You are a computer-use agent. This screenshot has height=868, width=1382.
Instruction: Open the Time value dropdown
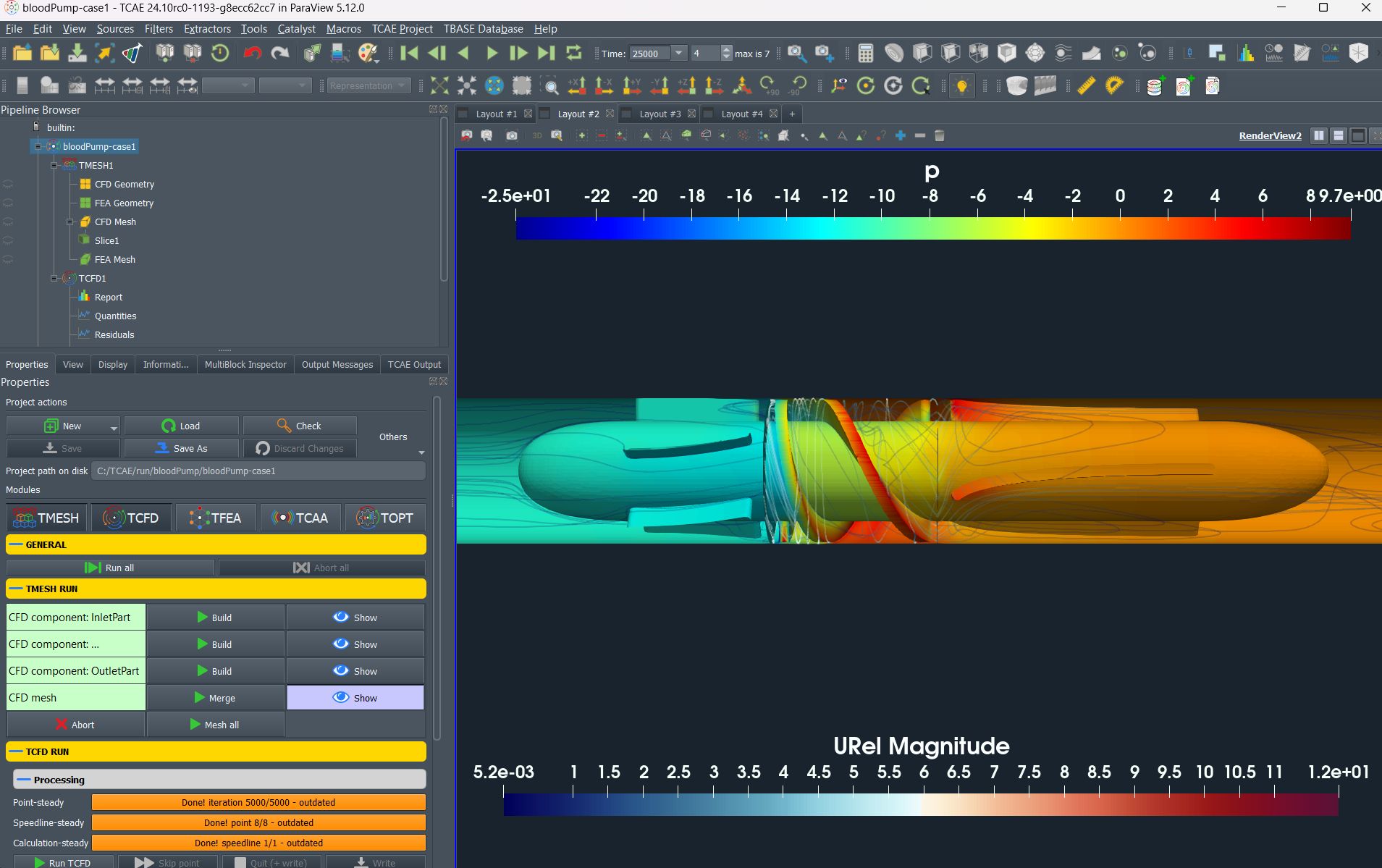pyautogui.click(x=678, y=53)
